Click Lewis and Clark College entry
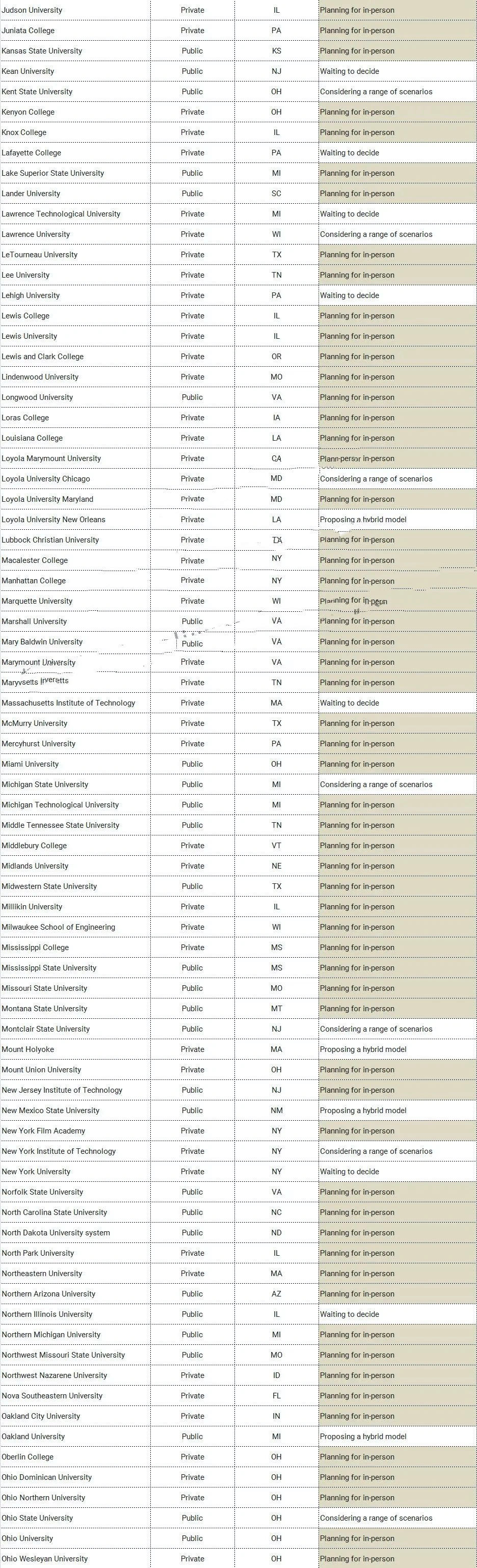This screenshot has width=477, height=1568. coord(43,357)
